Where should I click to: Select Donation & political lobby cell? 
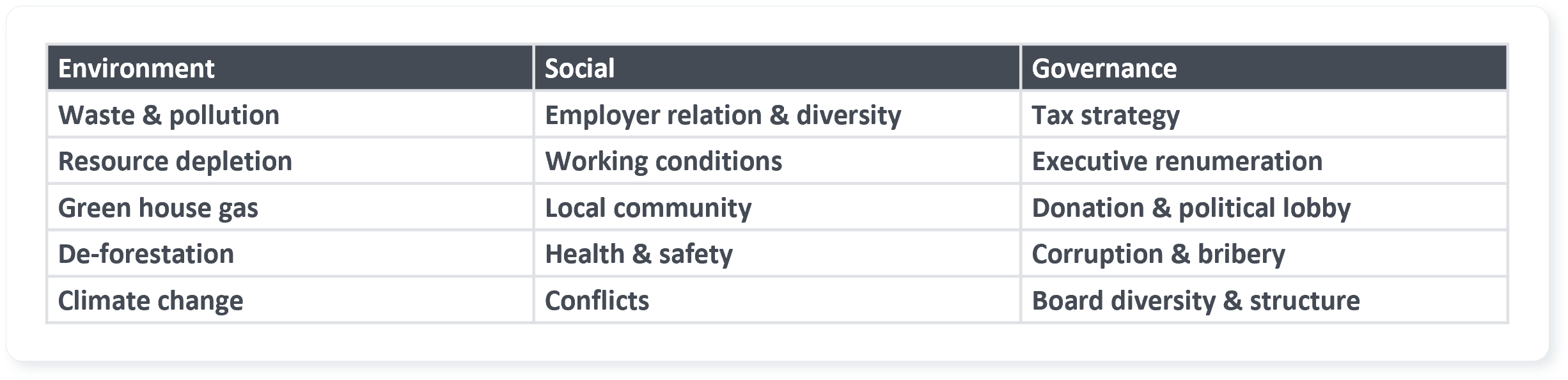click(1264, 207)
